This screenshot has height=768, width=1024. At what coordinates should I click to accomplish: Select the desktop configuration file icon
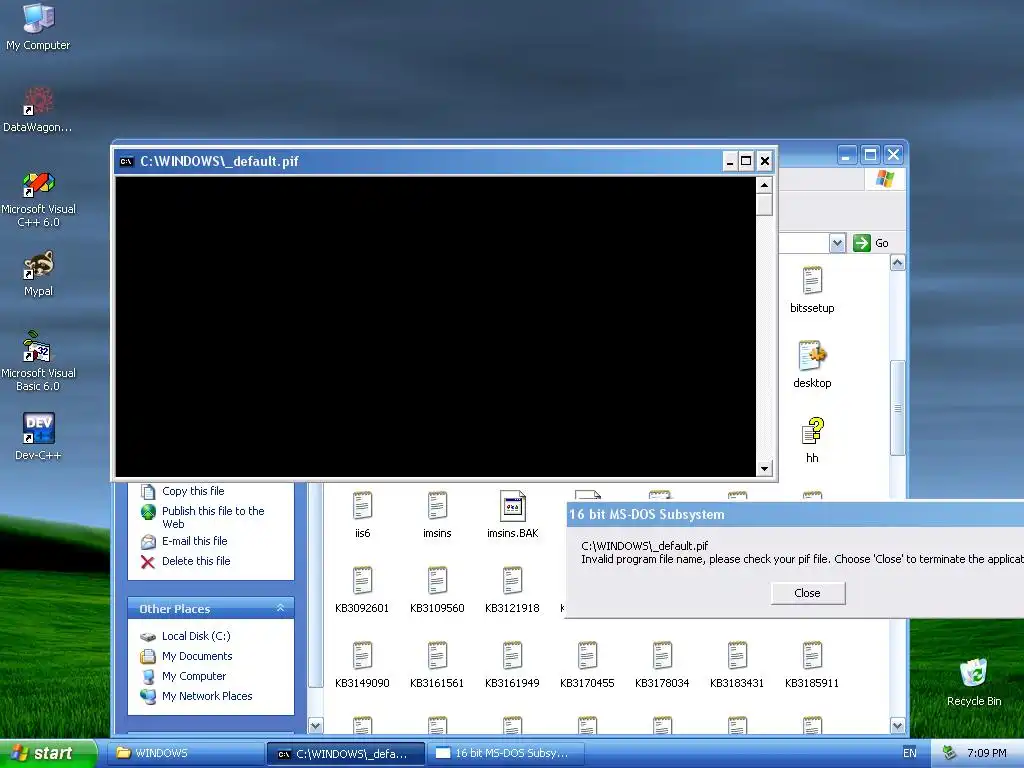tap(812, 364)
